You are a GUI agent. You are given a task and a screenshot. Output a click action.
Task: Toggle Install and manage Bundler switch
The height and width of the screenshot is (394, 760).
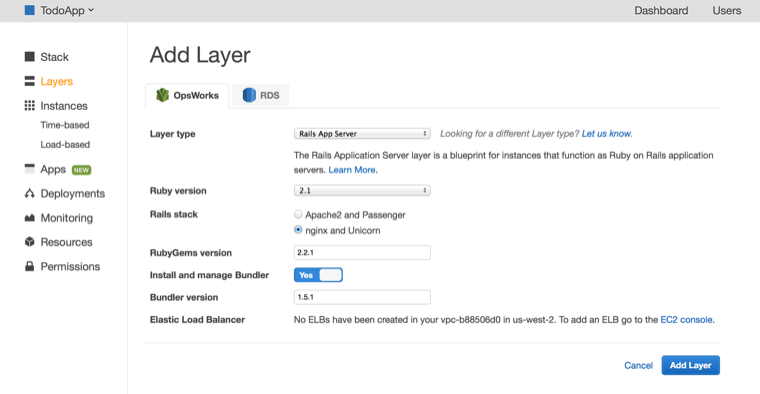click(318, 275)
